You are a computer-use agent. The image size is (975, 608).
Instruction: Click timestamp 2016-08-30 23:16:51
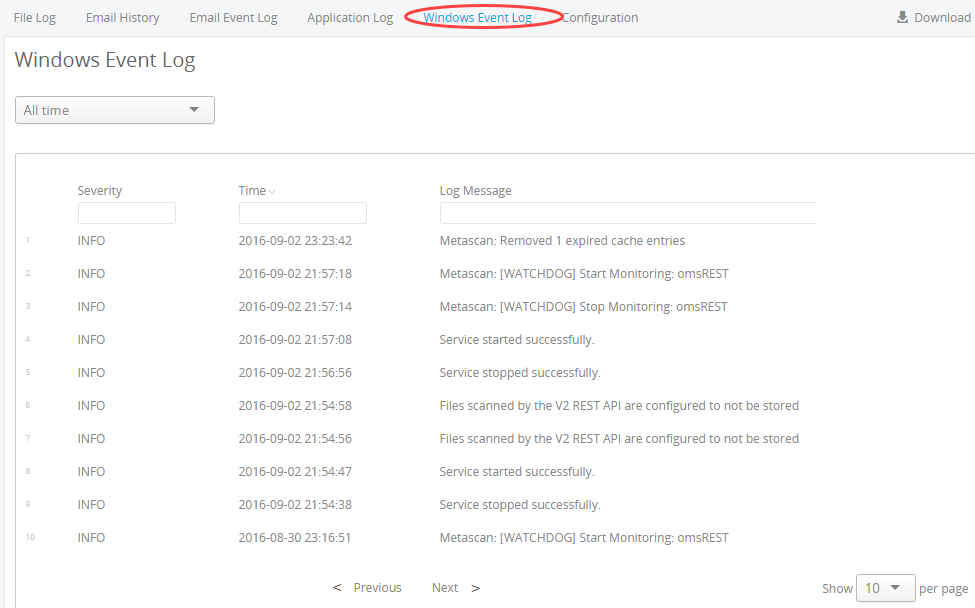295,537
